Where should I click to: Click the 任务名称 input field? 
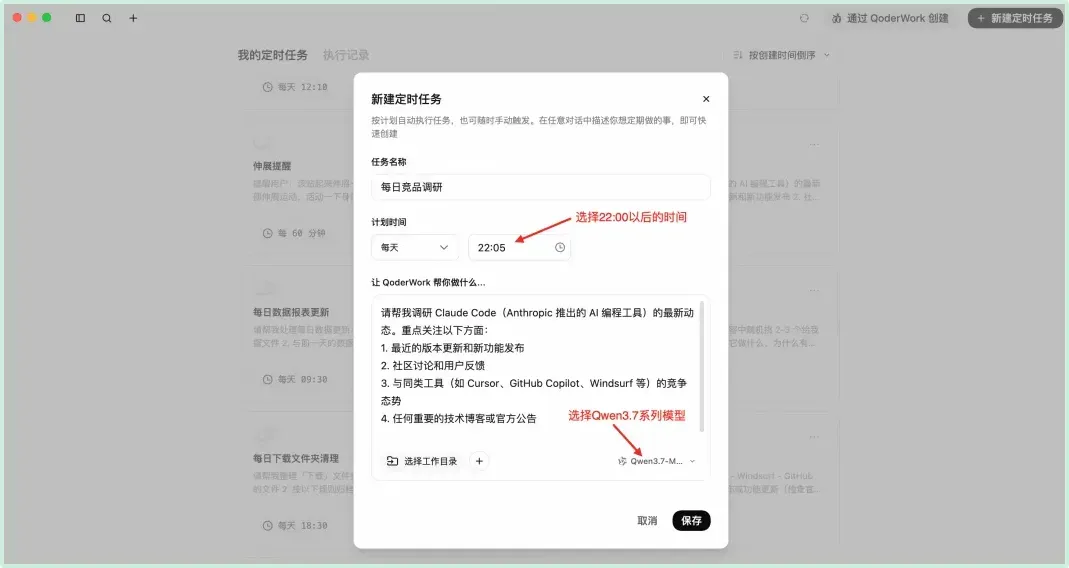(x=541, y=187)
